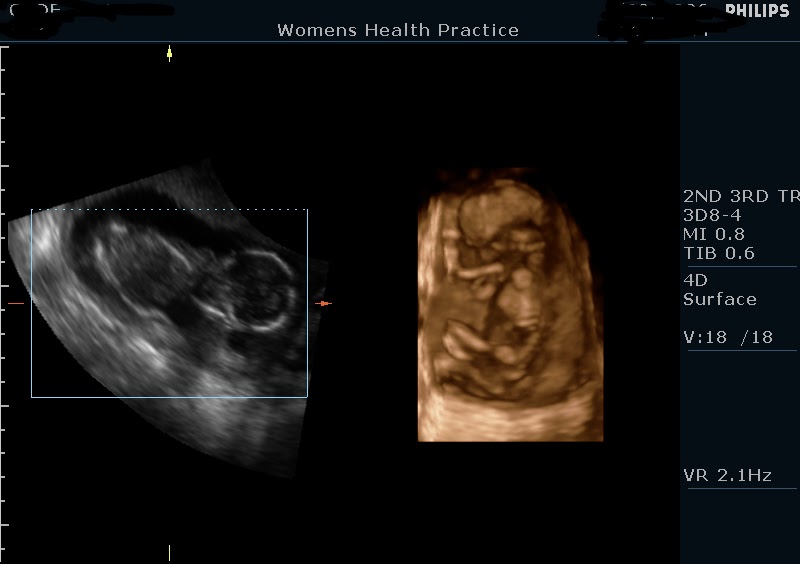This screenshot has height=564, width=800.
Task: Click the dotted top edge of ROI box
Action: coord(169,209)
